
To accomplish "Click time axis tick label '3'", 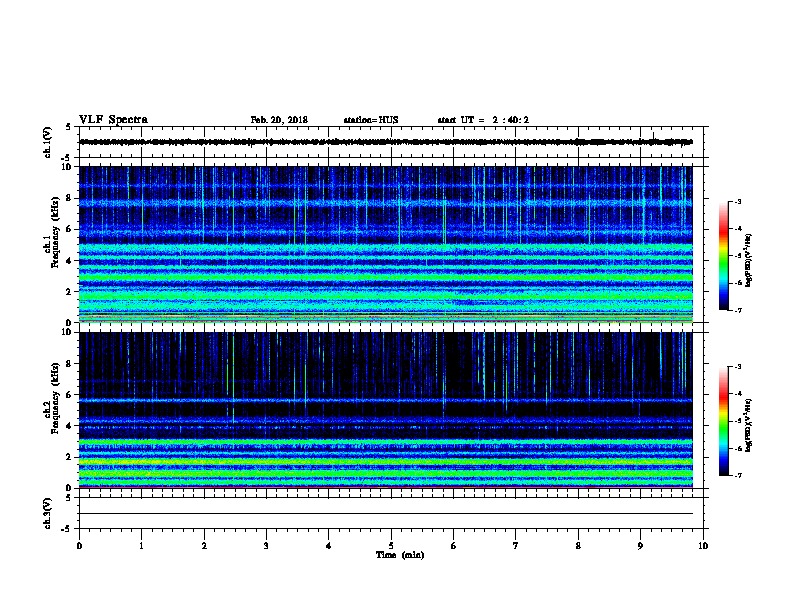I will (266, 545).
